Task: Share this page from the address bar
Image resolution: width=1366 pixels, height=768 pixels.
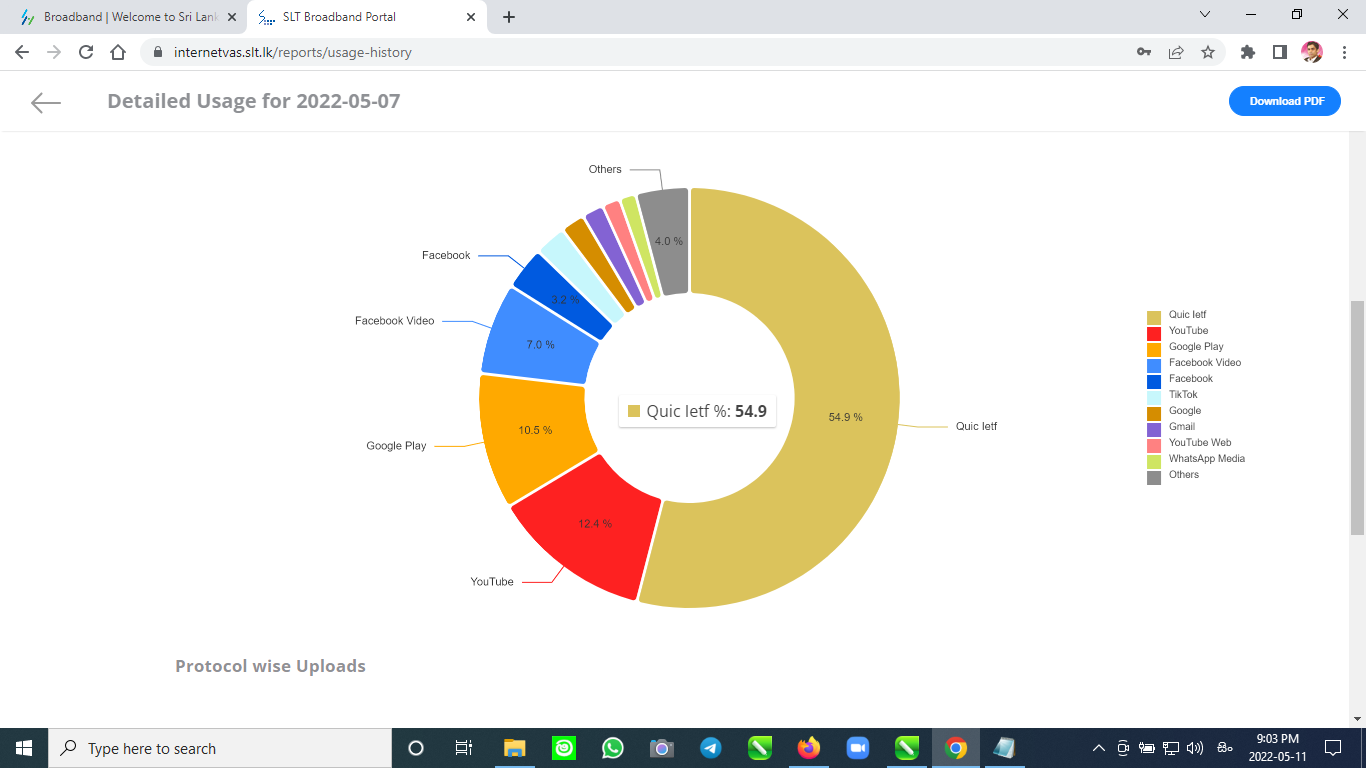Action: 1176,52
